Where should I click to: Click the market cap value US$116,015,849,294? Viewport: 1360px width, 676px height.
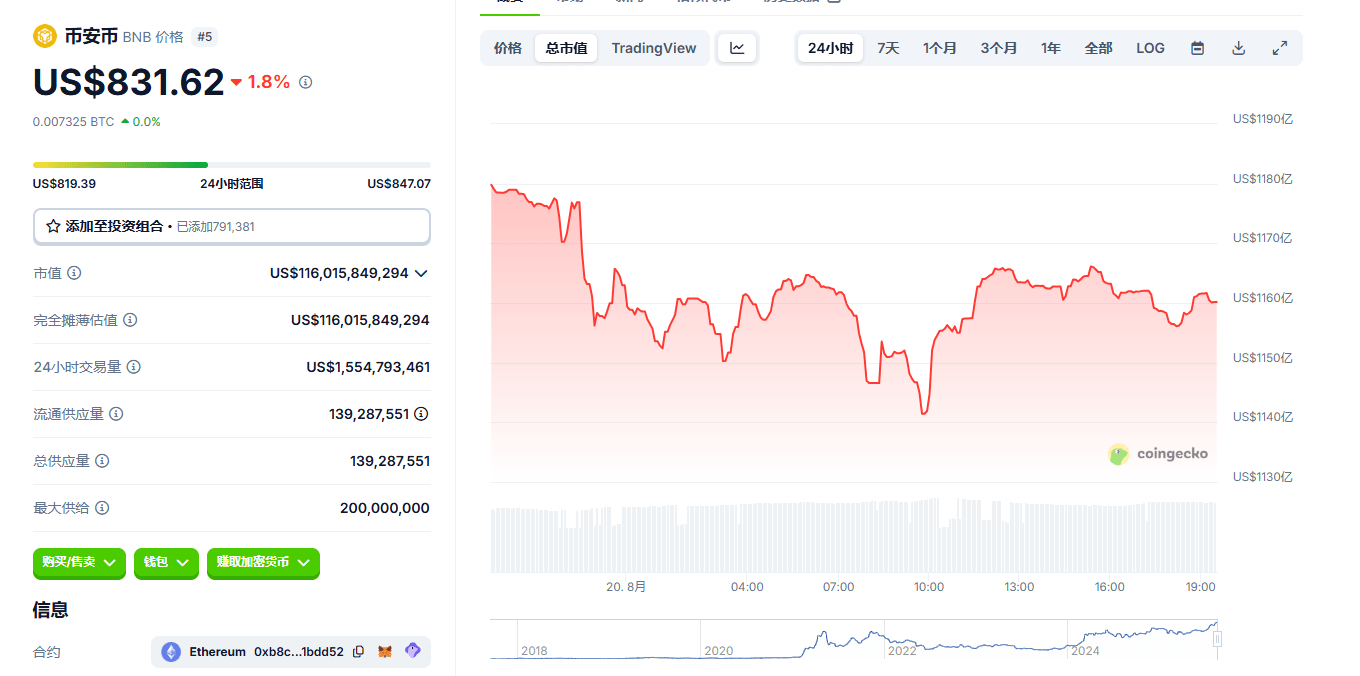[339, 273]
